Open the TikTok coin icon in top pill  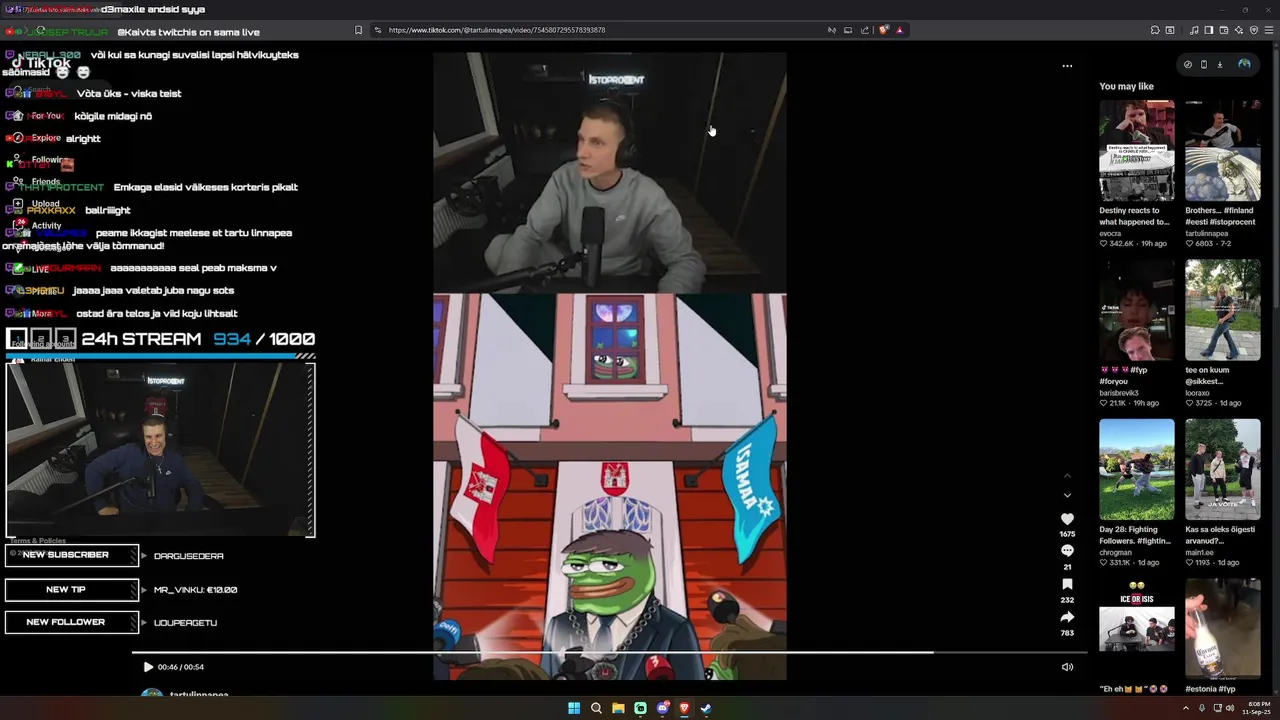click(1188, 64)
